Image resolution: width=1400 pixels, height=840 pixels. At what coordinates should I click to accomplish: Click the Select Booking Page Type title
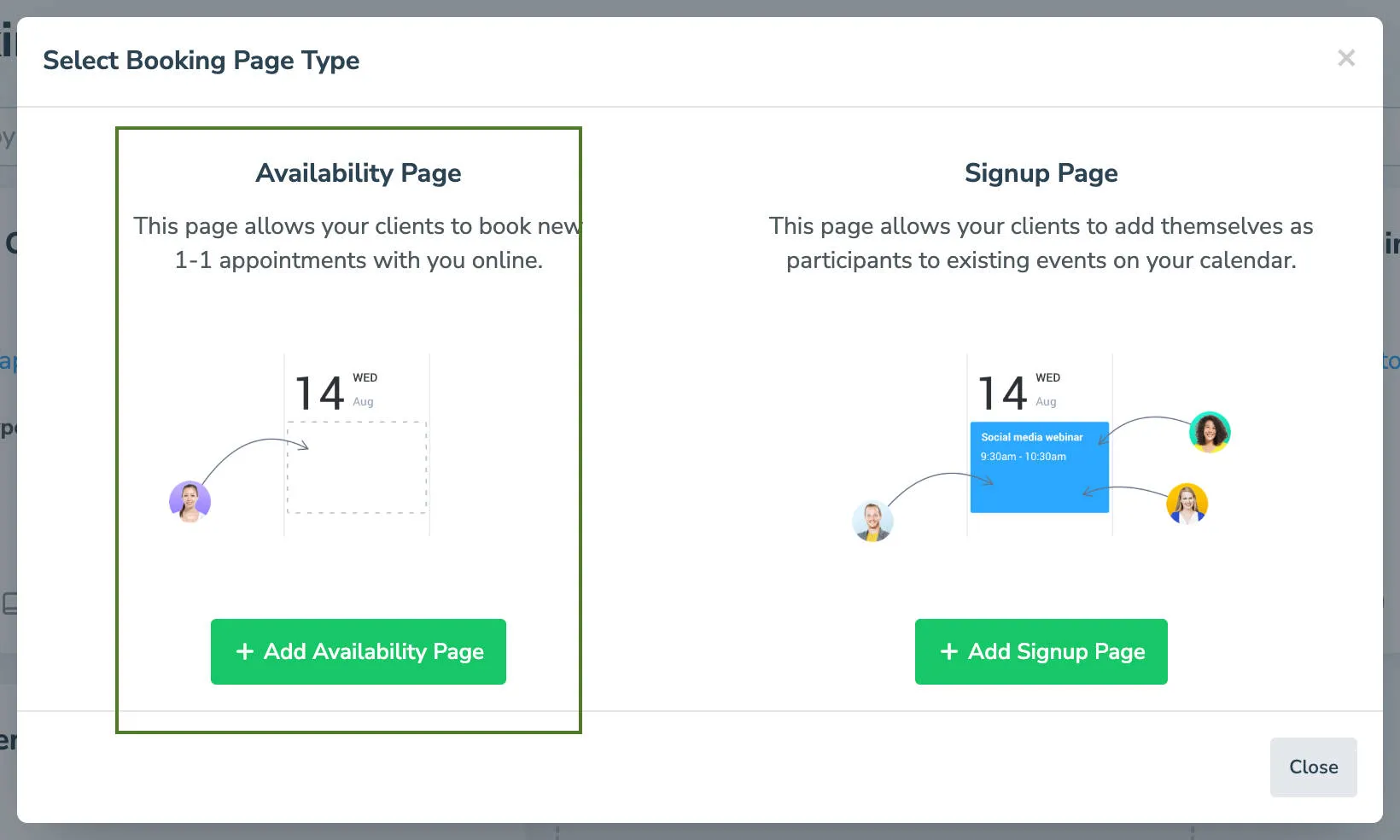(x=201, y=61)
